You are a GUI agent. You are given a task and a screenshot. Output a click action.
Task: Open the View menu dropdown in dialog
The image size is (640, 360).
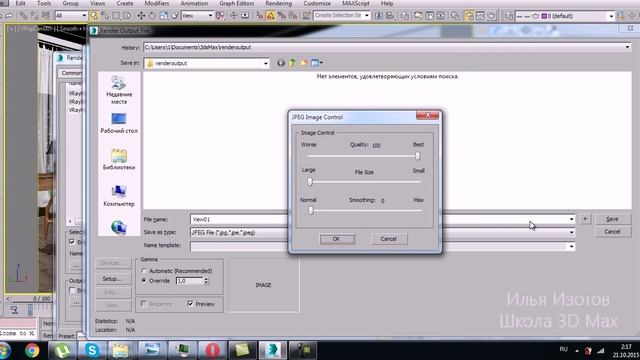[317, 63]
